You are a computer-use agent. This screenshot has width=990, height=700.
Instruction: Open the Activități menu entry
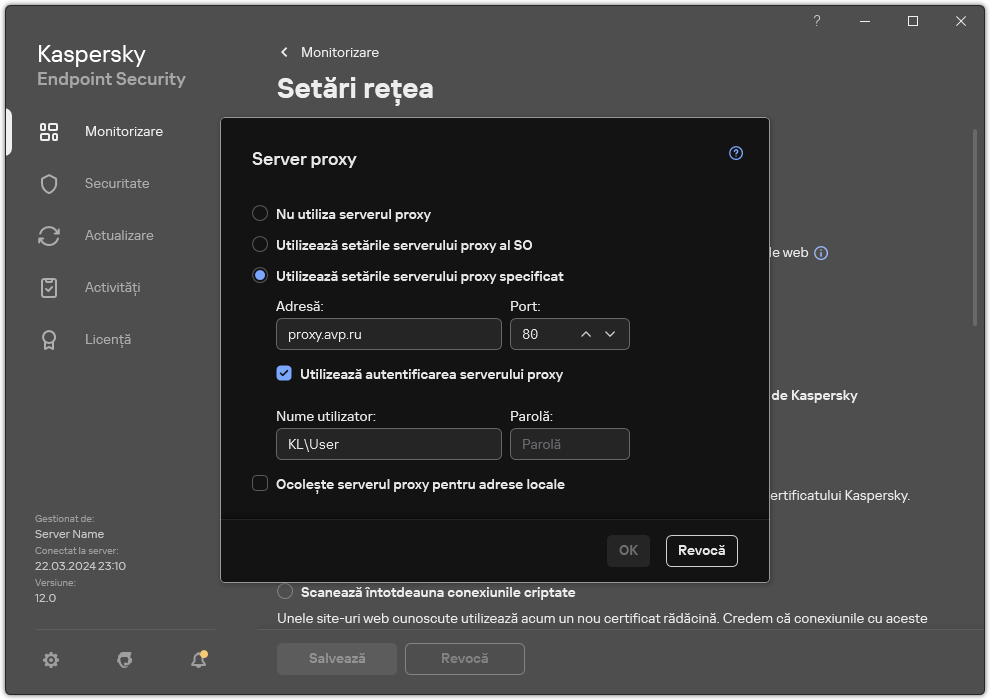(115, 287)
